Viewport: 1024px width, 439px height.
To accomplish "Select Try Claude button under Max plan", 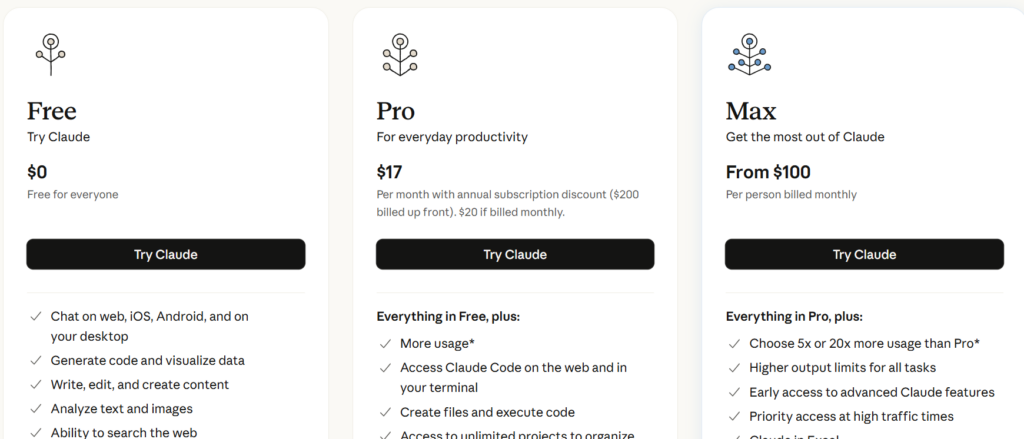I will (x=864, y=254).
